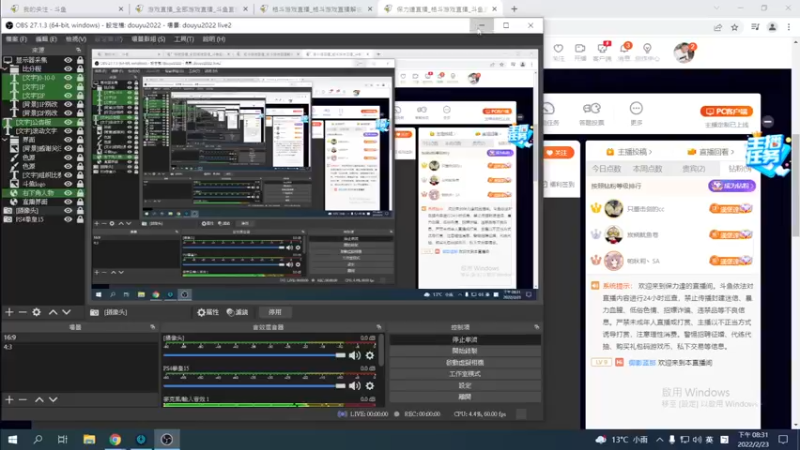Viewport: 800px width, 450px height.
Task: Share this page from the browser toolbar
Action: [x=718, y=28]
